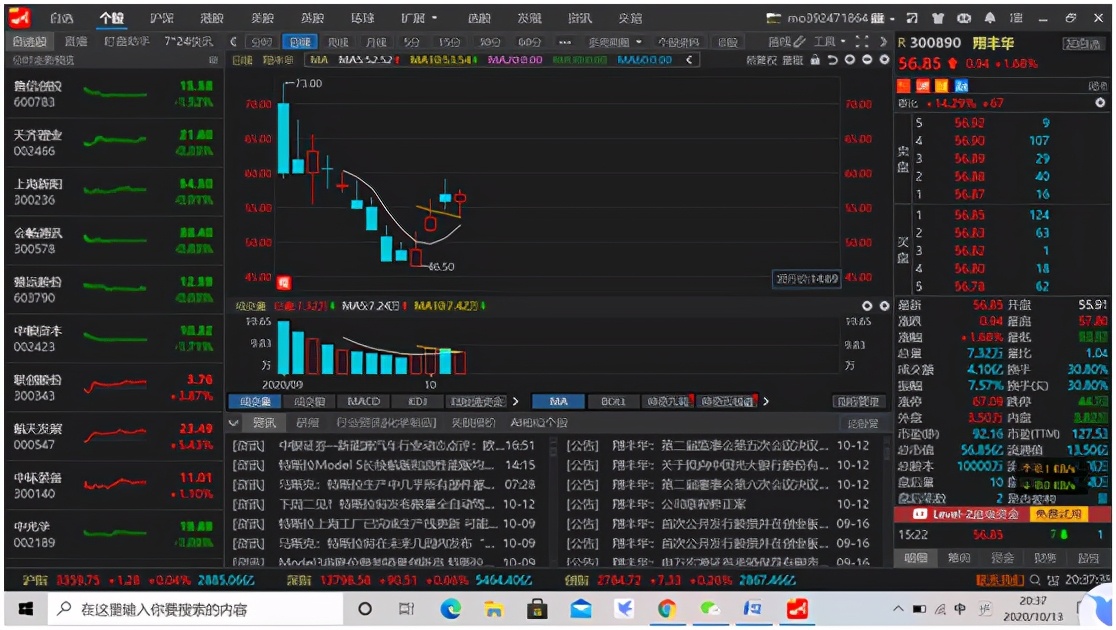The height and width of the screenshot is (630, 1116).
Task: Click the ellipsis more-periods button
Action: click(x=564, y=42)
